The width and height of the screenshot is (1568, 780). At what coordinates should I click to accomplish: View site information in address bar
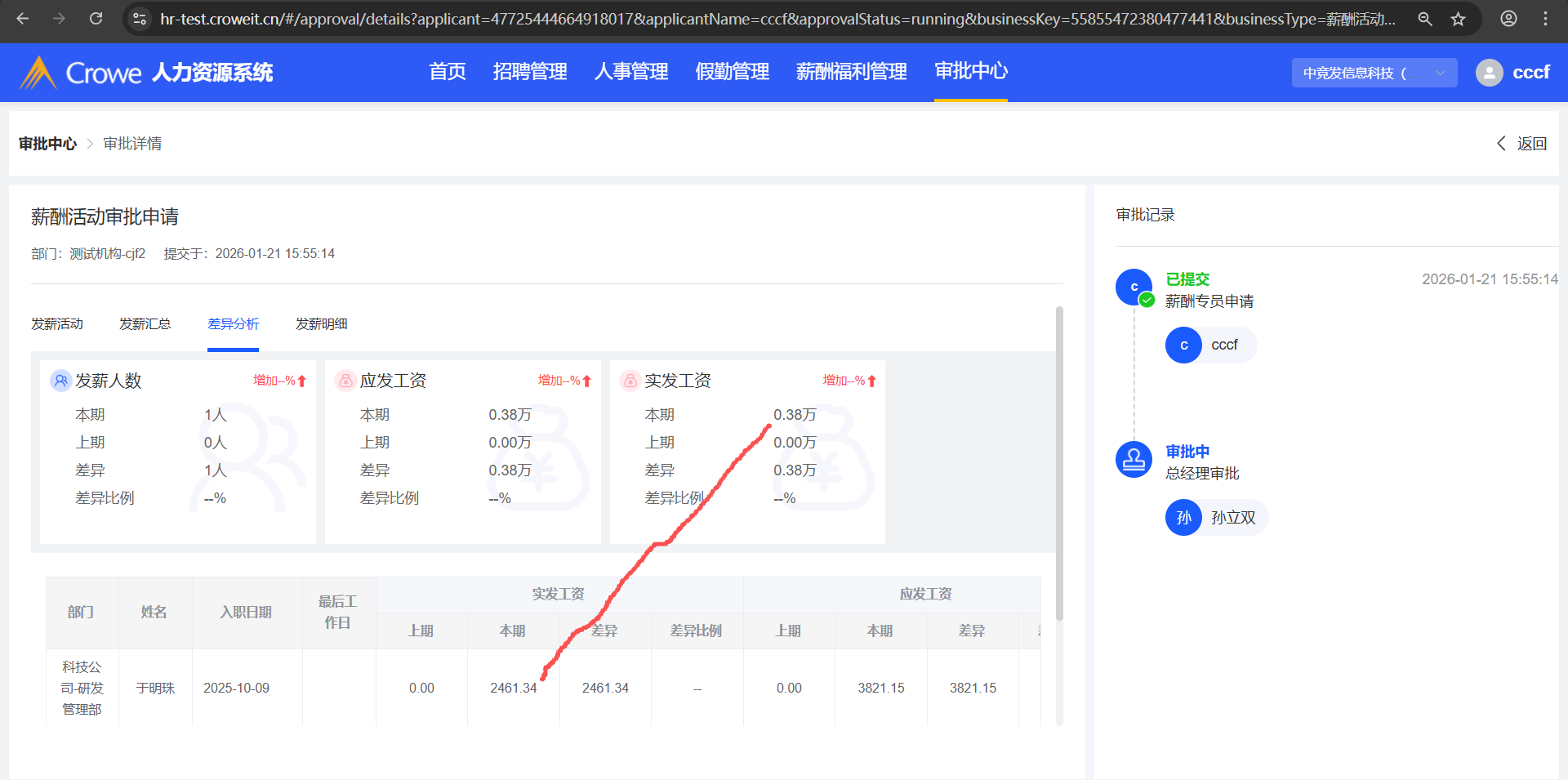coord(140,19)
